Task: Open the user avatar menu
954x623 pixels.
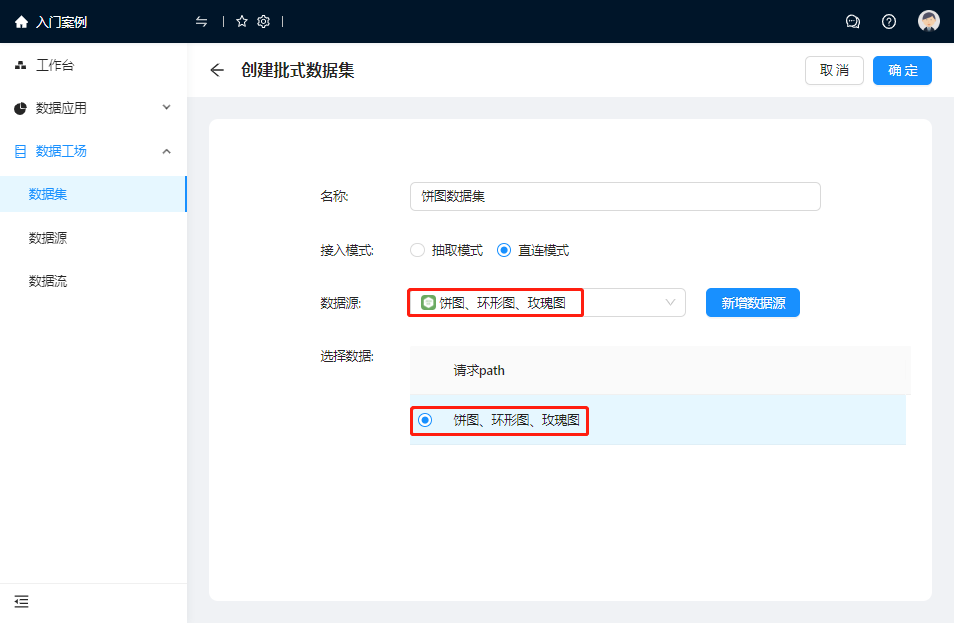Action: [x=929, y=21]
